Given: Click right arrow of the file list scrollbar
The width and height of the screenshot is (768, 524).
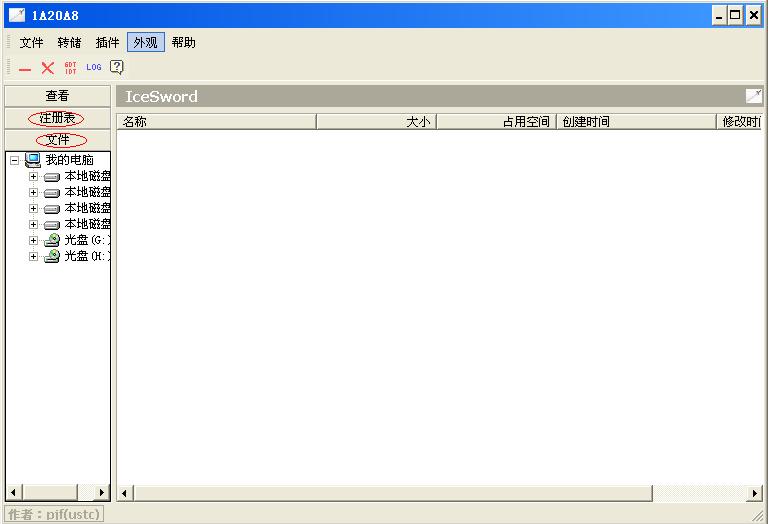Looking at the screenshot, I should click(754, 493).
